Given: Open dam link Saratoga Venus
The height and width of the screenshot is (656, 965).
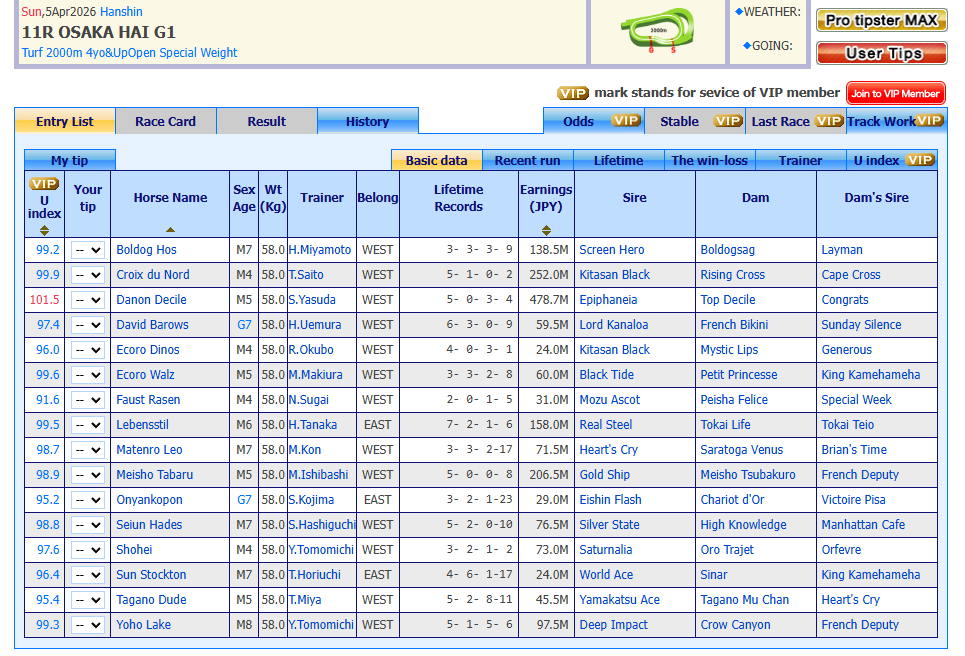Looking at the screenshot, I should 742,450.
